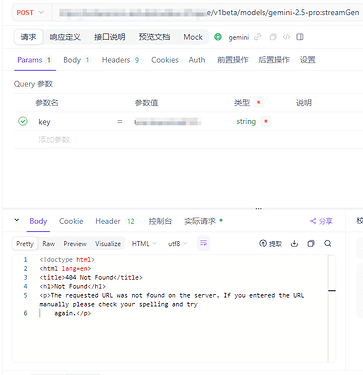The width and height of the screenshot is (363, 375).
Task: Select the response Header 12 tab
Action: pyautogui.click(x=115, y=221)
